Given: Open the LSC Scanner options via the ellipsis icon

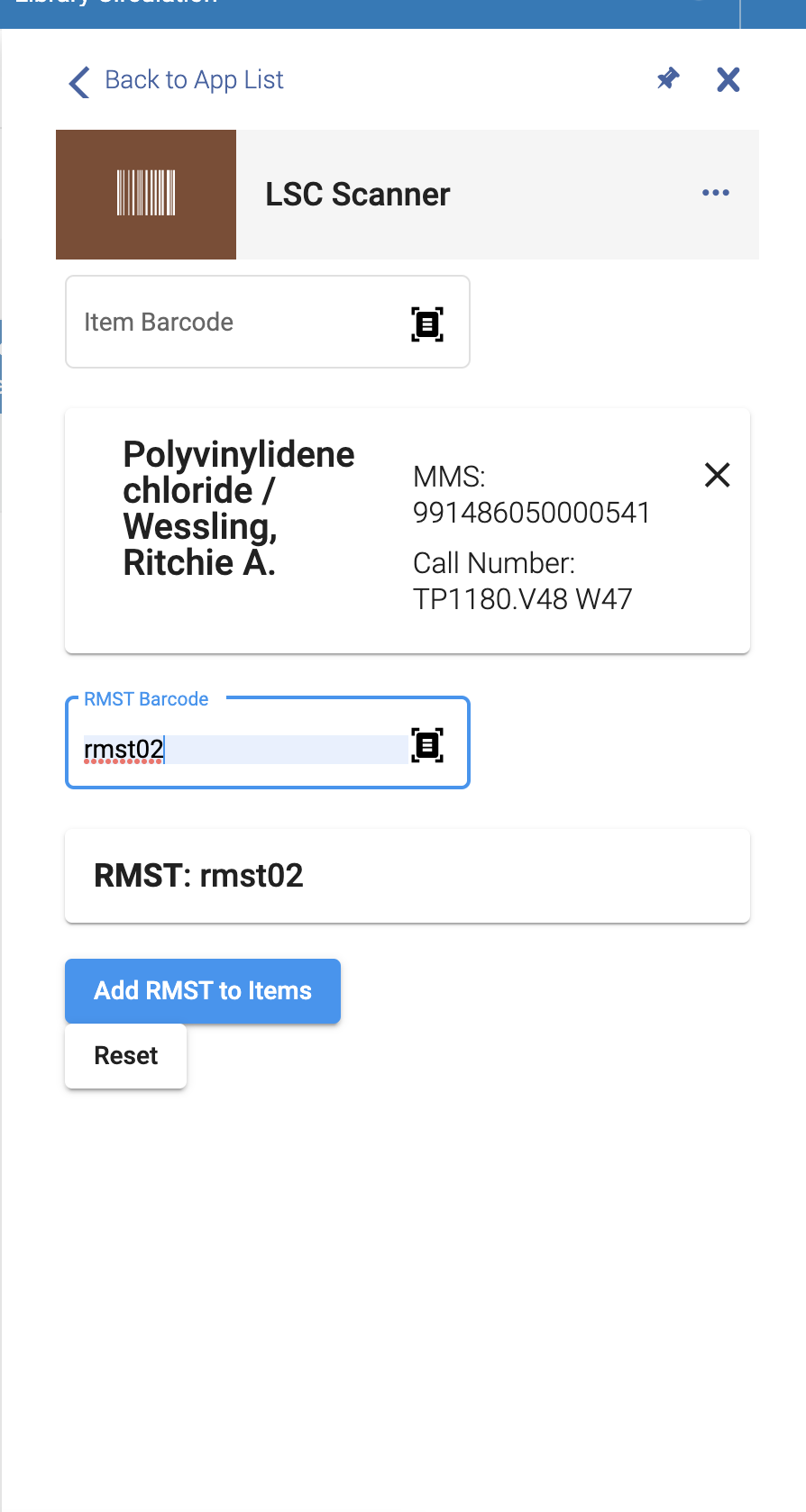Looking at the screenshot, I should coord(715,192).
